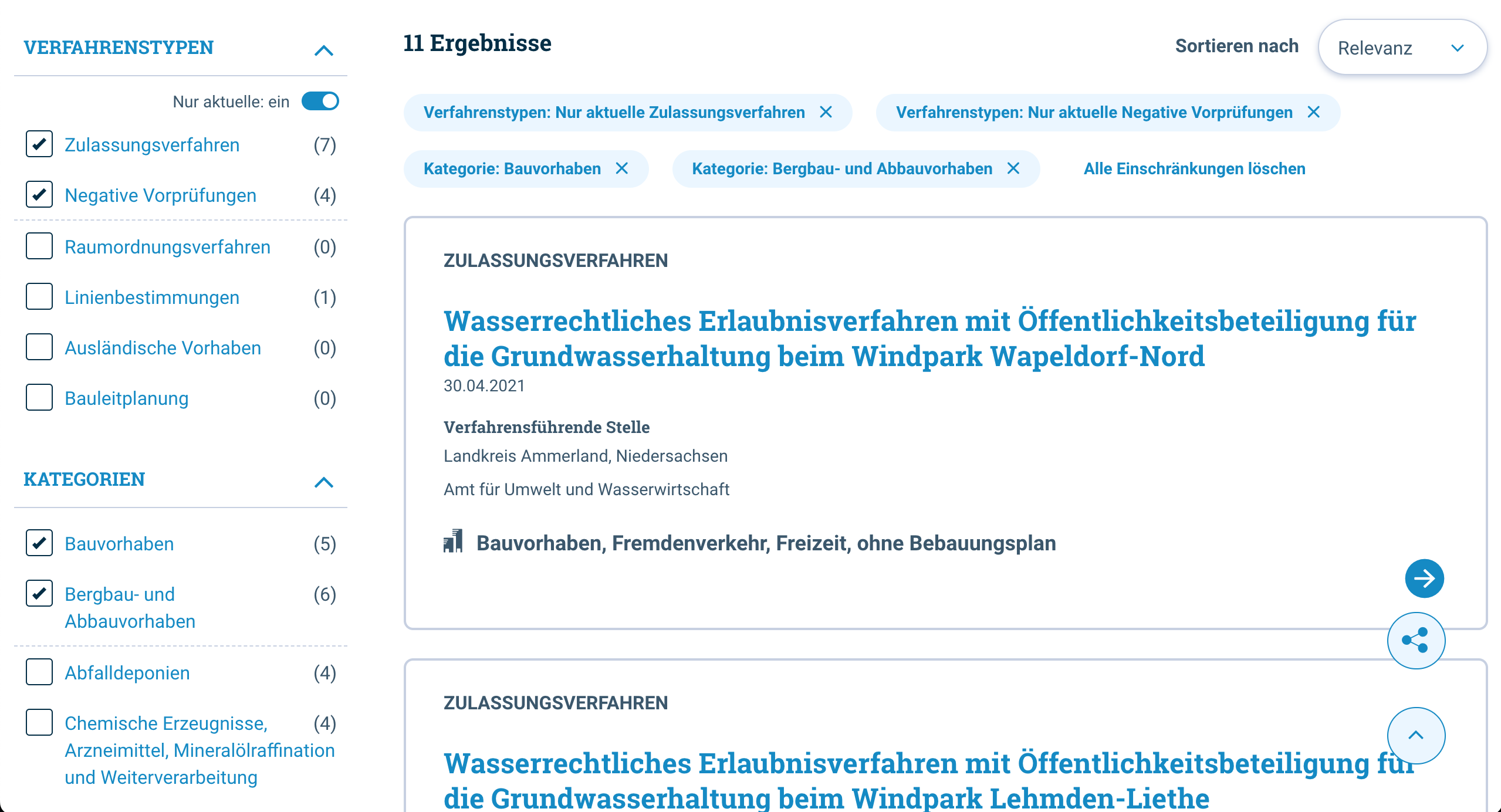Image resolution: width=1501 pixels, height=812 pixels.
Task: Uncheck the Zulassungsverfahren filter
Action: pos(39,144)
